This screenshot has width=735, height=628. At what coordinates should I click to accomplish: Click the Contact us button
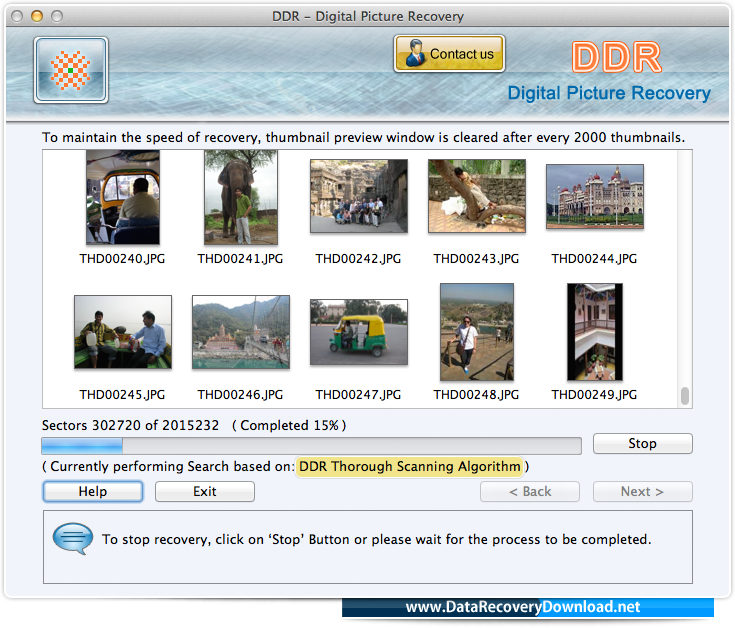449,53
